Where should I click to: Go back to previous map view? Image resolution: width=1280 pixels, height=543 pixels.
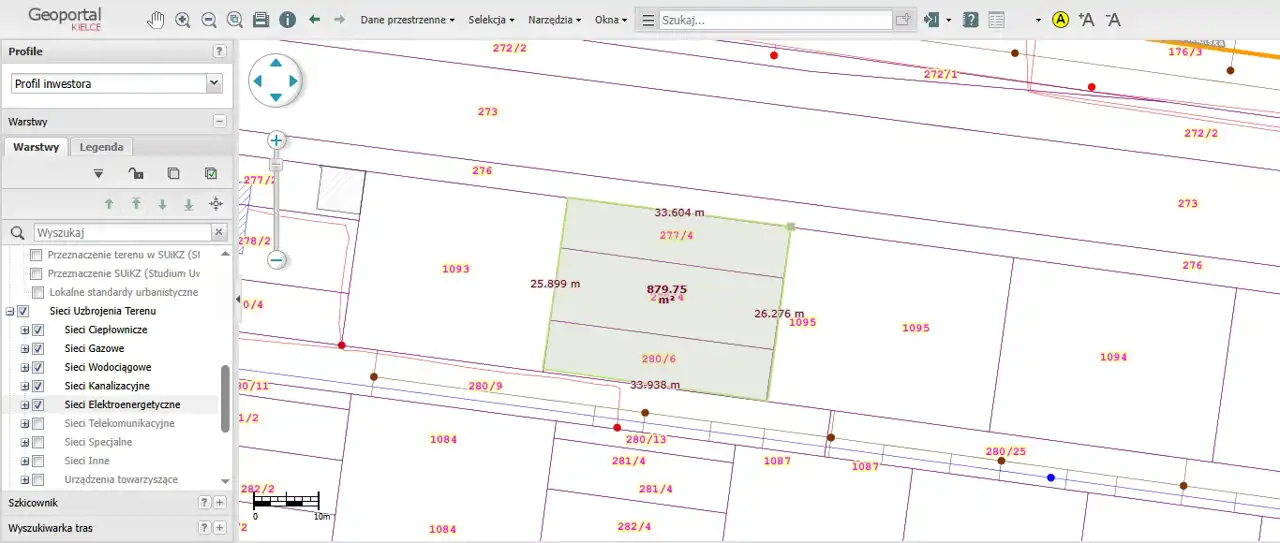pyautogui.click(x=314, y=20)
